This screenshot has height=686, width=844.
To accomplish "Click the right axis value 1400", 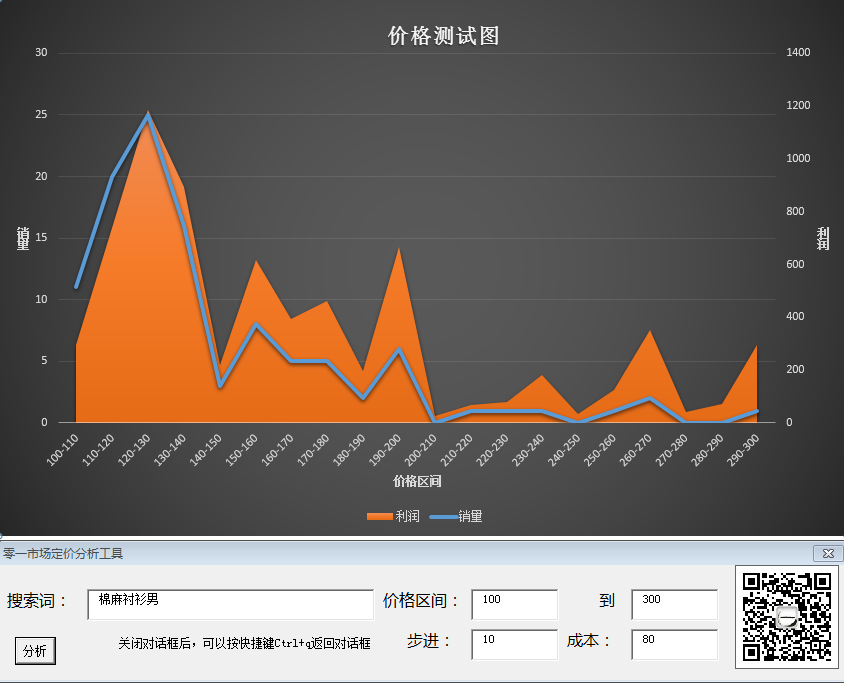I will click(x=798, y=52).
